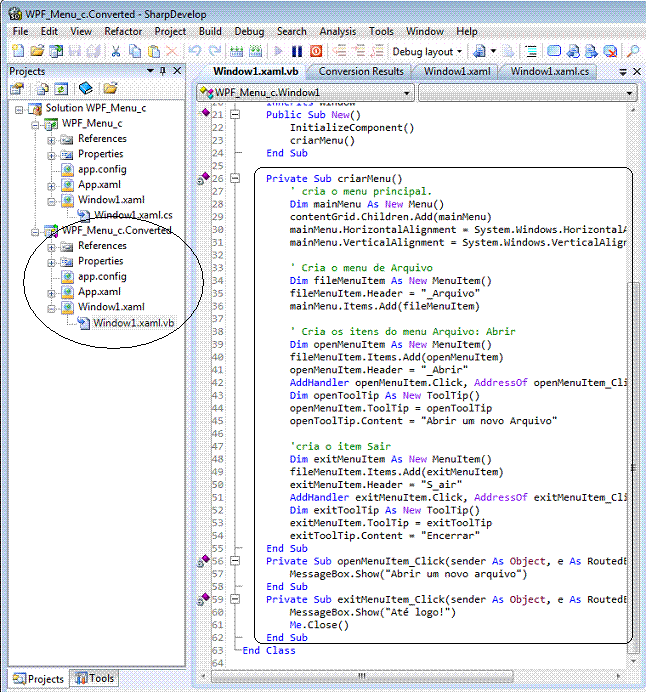
Task: Close the active editor tab
Action: click(x=637, y=71)
